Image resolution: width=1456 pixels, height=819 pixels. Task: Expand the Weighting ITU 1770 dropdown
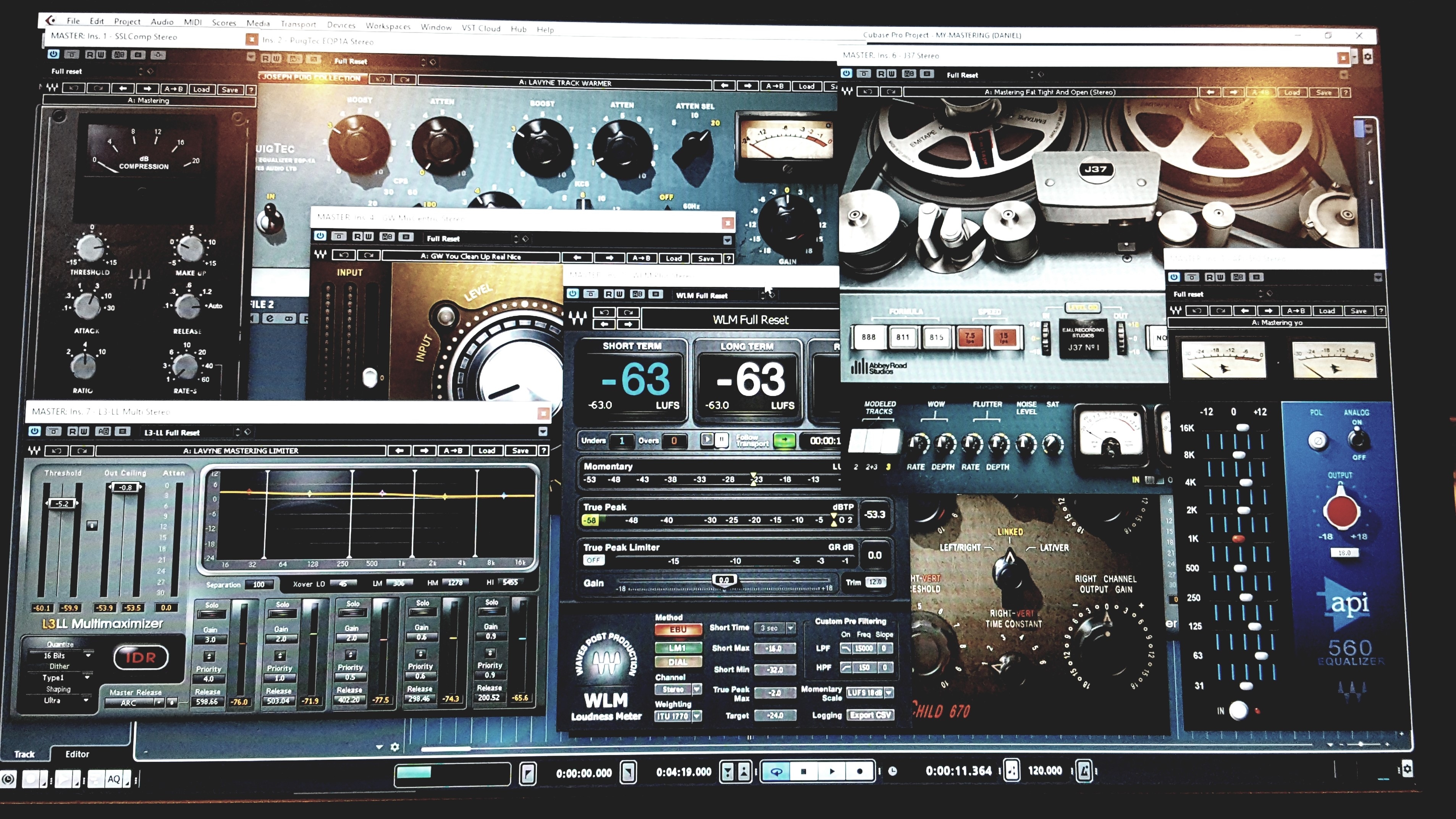(x=697, y=716)
